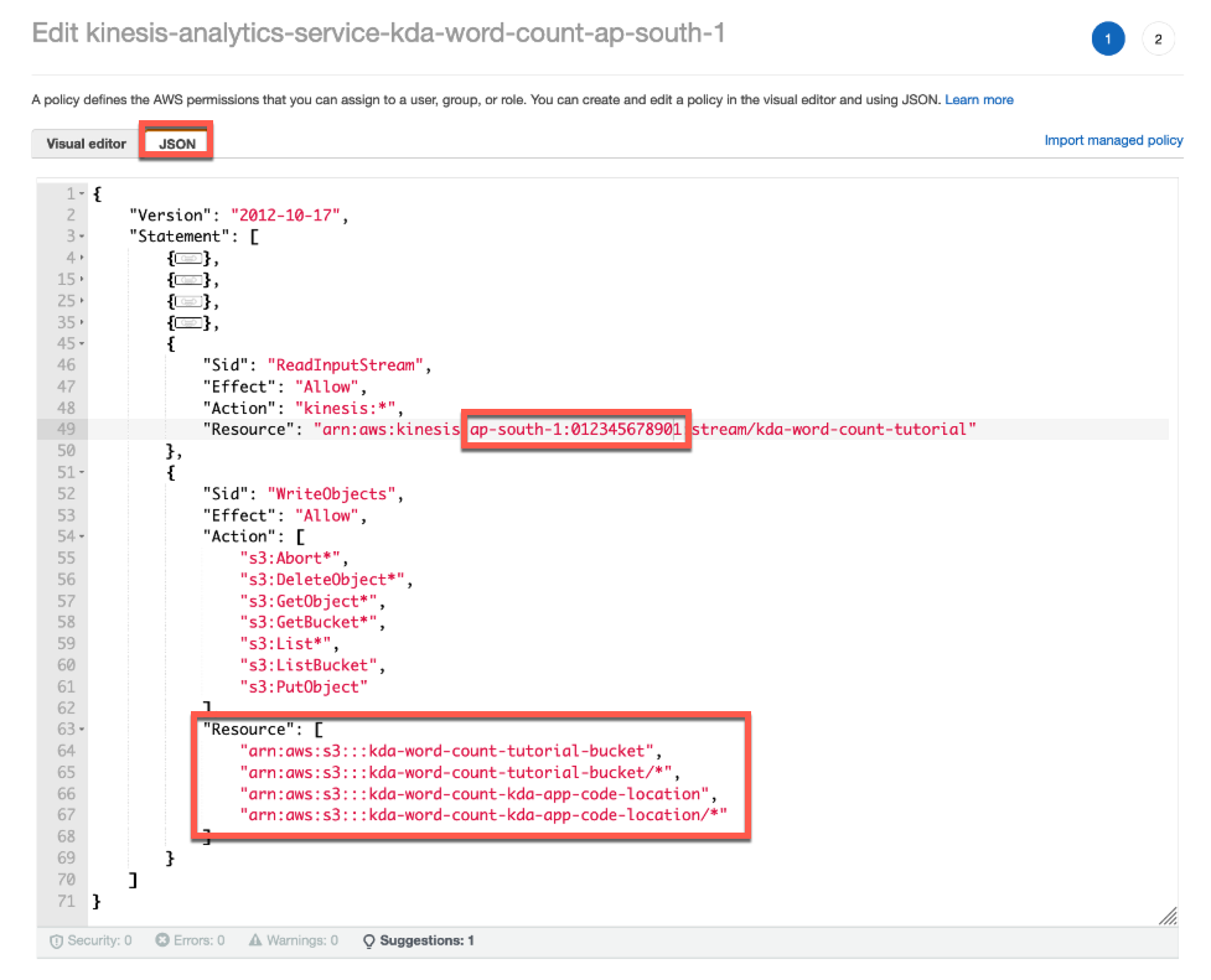Open the Learn more link
1211x980 pixels.
click(x=979, y=100)
